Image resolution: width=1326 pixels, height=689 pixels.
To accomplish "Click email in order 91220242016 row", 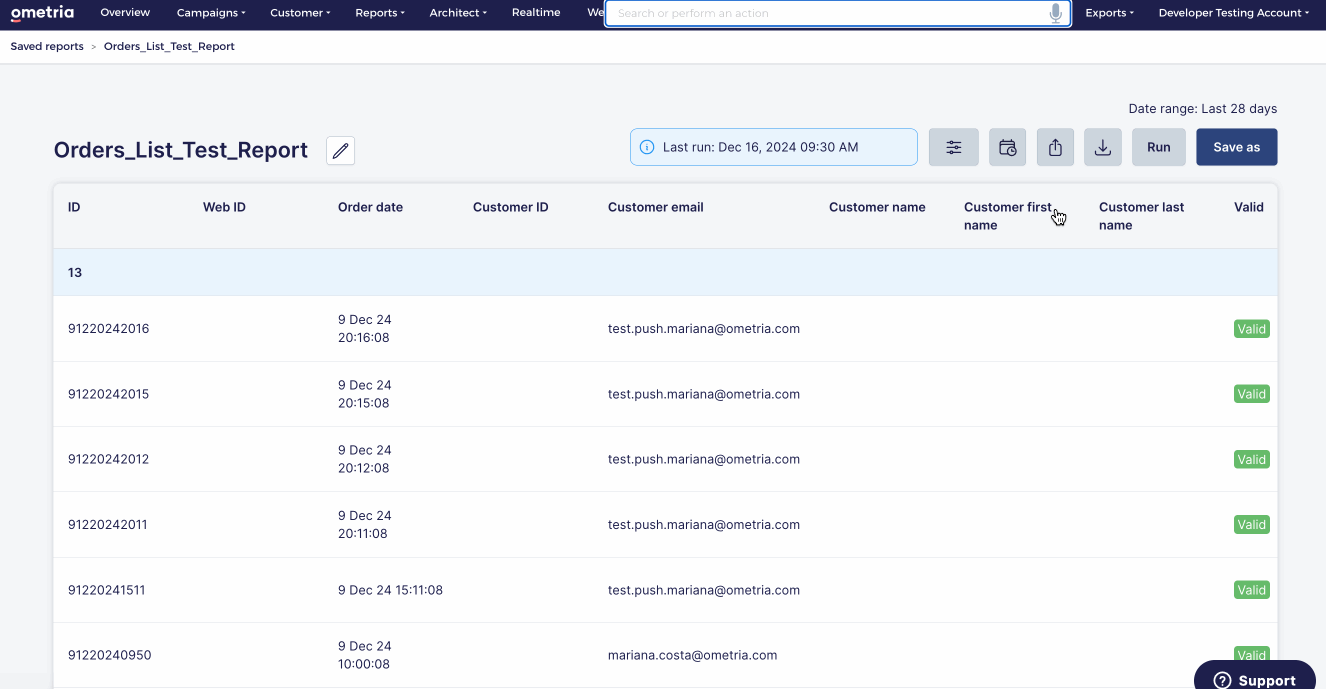I will point(704,328).
